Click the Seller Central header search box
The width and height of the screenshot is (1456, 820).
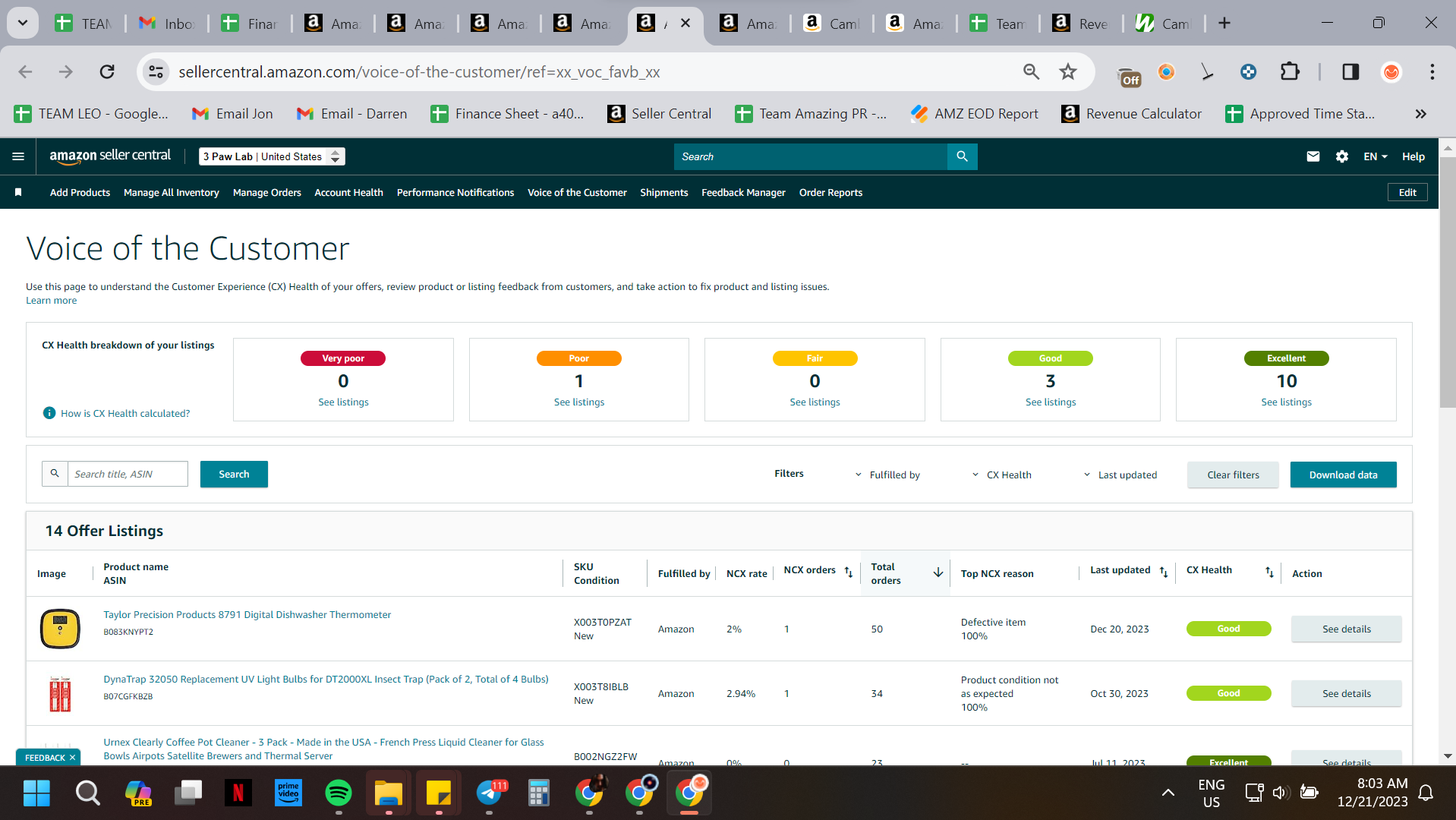(811, 156)
